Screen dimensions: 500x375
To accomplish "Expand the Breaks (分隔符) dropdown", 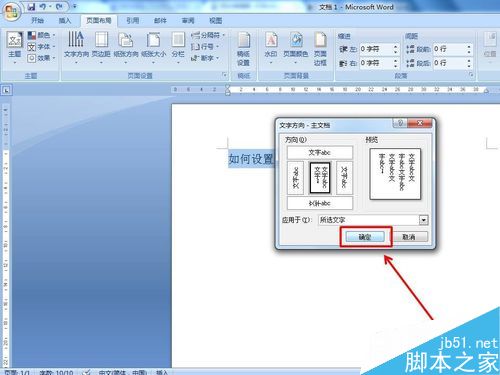I will [x=208, y=35].
